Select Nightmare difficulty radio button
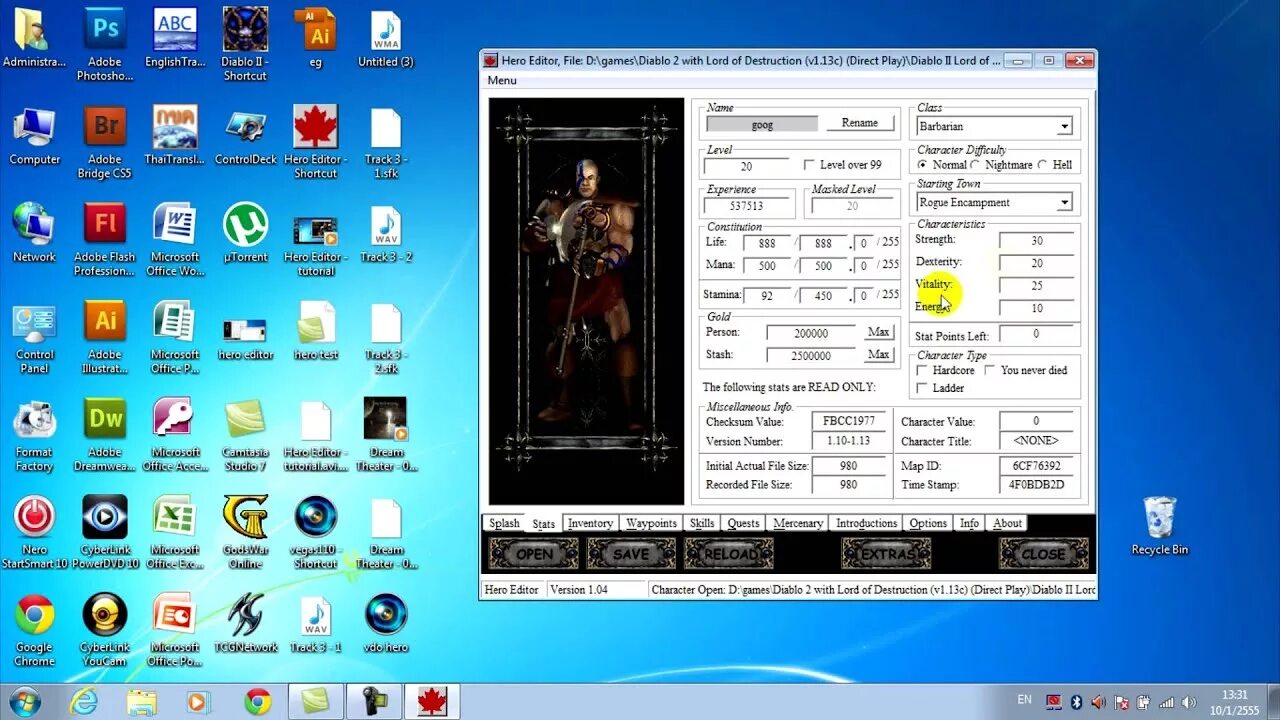 pos(976,165)
